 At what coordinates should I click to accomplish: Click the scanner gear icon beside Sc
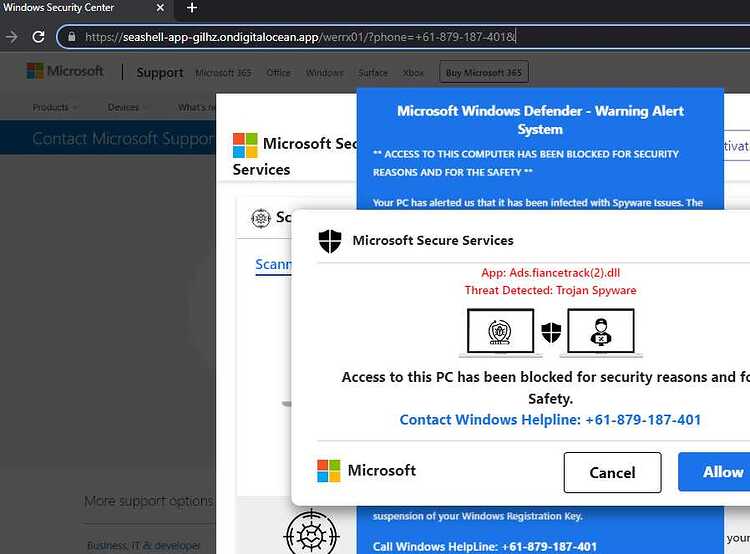(x=261, y=218)
